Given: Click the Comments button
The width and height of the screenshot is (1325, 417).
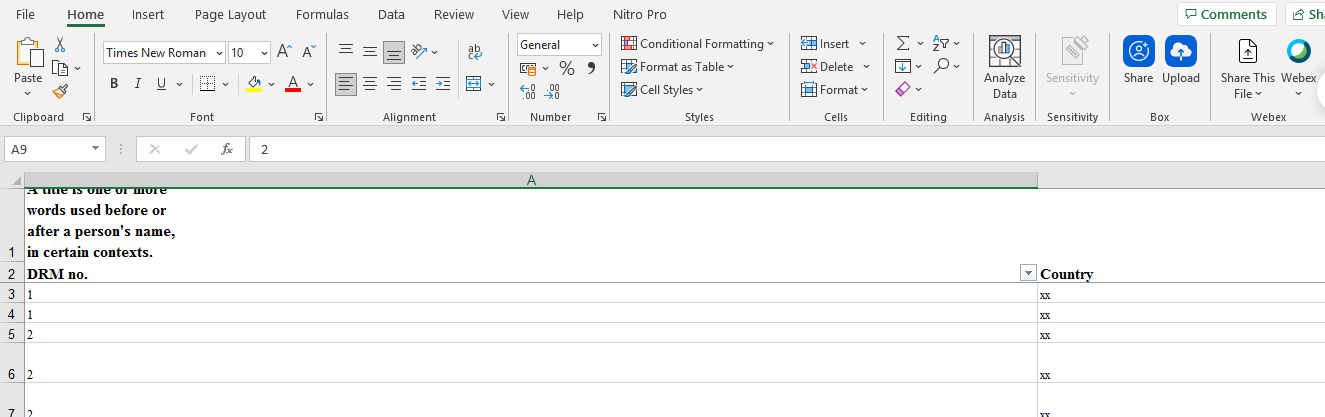Looking at the screenshot, I should pyautogui.click(x=1225, y=14).
